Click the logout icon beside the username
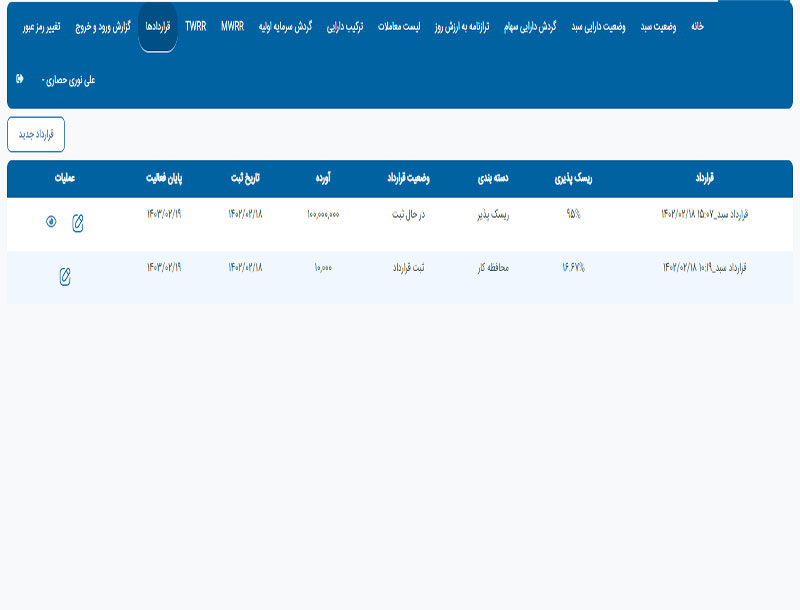Screen dimensions: 800x610 tap(20, 78)
